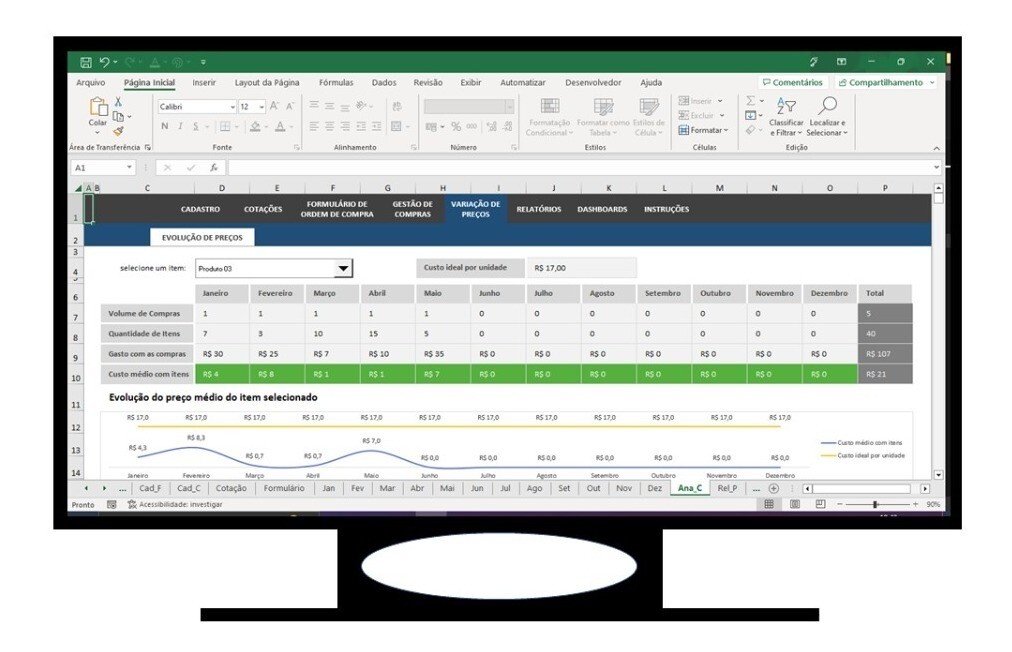Open the product selection dropdown showing Produto 03

(343, 268)
